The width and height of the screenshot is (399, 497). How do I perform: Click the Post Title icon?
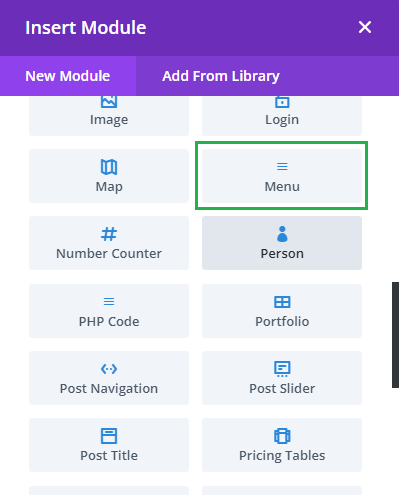coord(109,436)
